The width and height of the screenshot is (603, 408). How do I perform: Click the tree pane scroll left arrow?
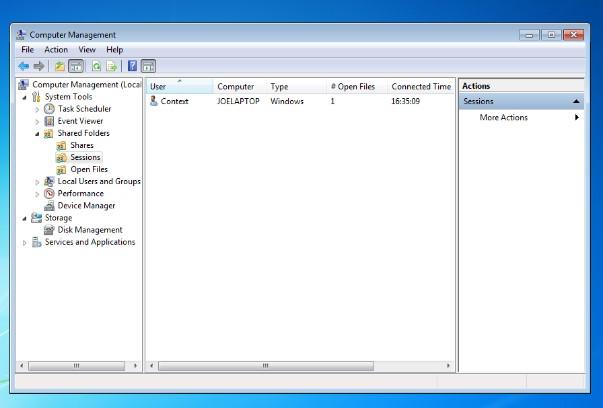pyautogui.click(x=22, y=366)
